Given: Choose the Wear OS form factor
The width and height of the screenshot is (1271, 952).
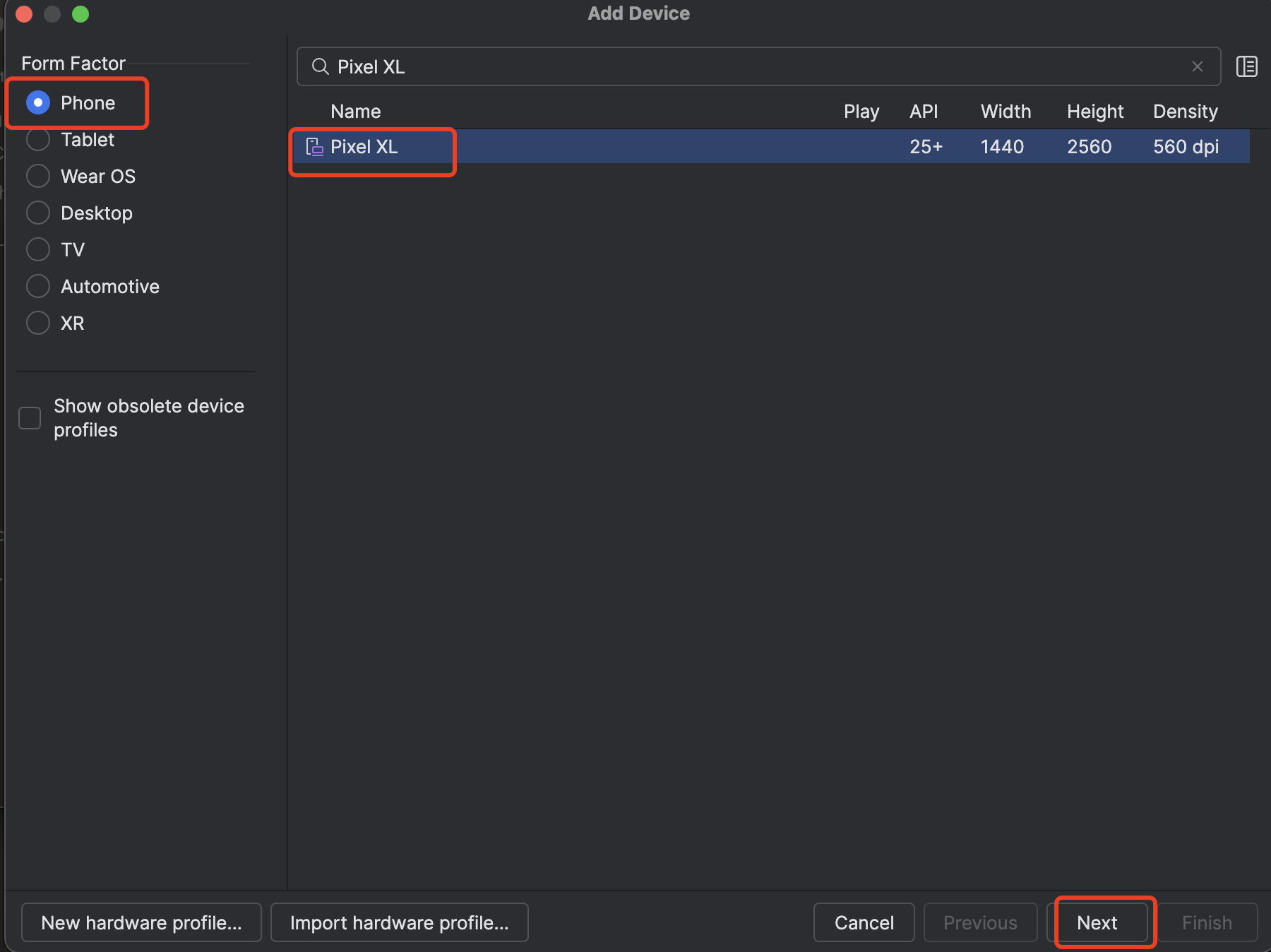Looking at the screenshot, I should click(38, 176).
